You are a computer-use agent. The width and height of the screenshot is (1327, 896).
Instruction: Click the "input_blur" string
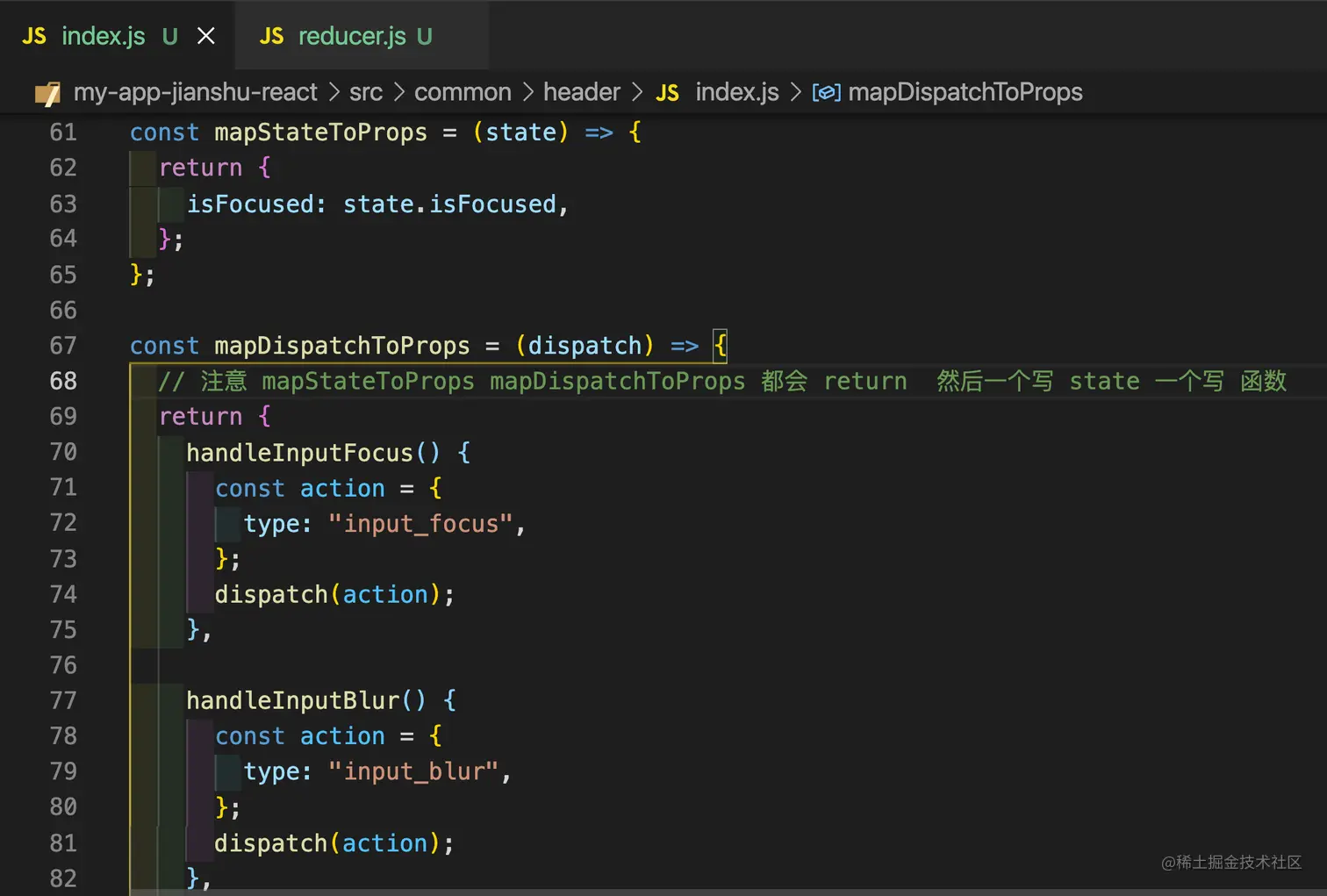coord(413,771)
